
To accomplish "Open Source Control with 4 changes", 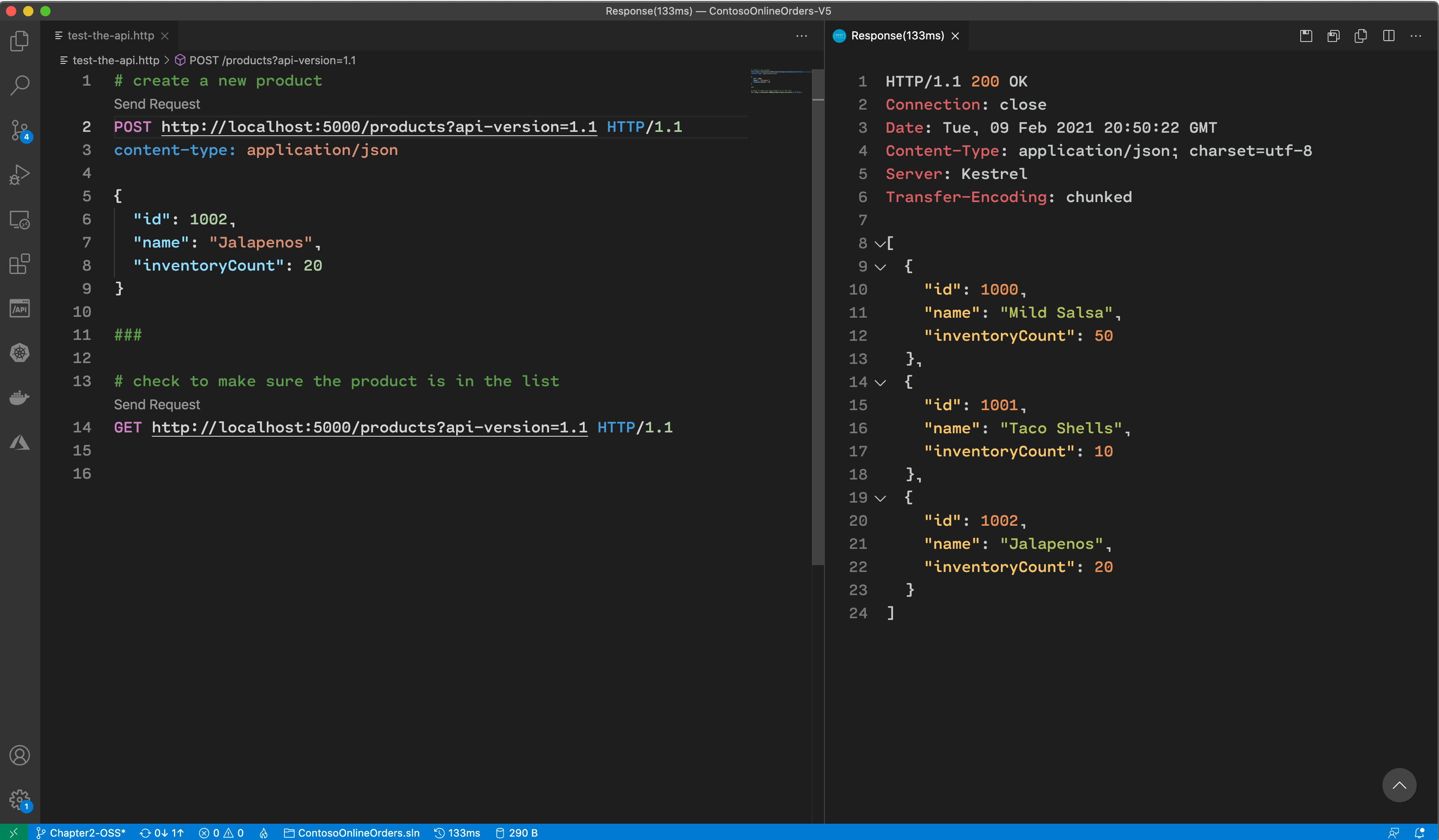I will pyautogui.click(x=19, y=130).
